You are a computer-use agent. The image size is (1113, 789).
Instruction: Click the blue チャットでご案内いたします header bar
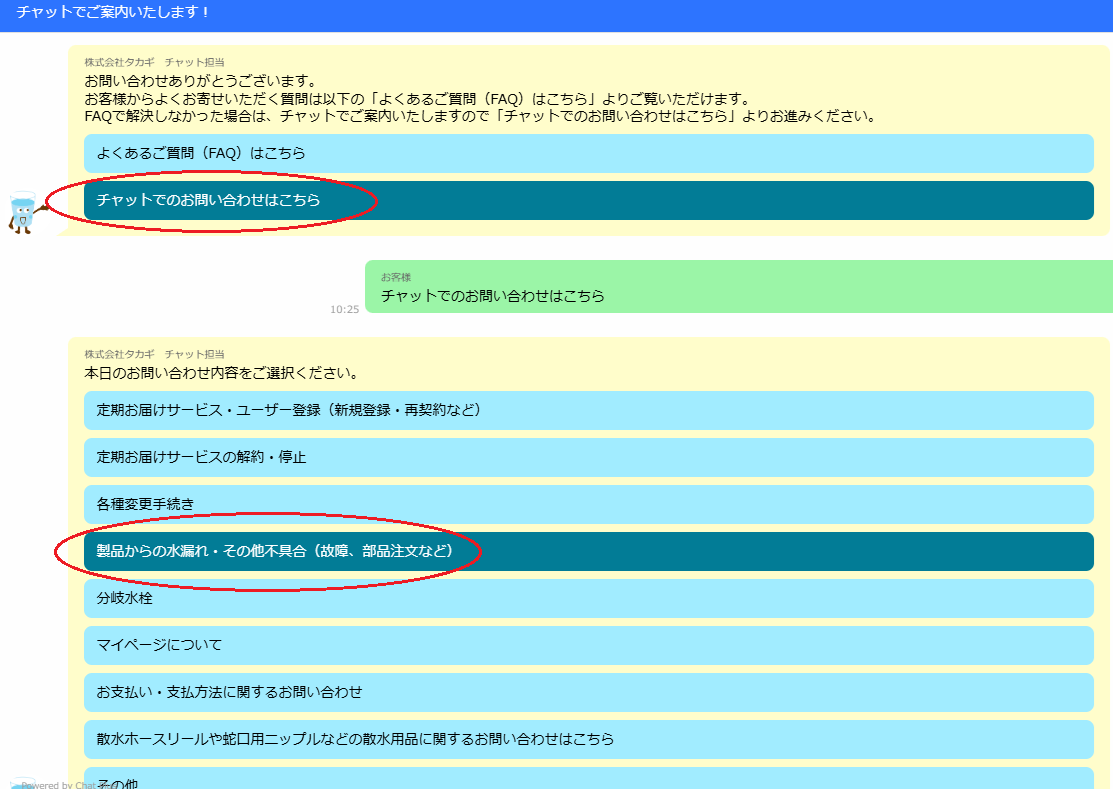click(x=556, y=15)
